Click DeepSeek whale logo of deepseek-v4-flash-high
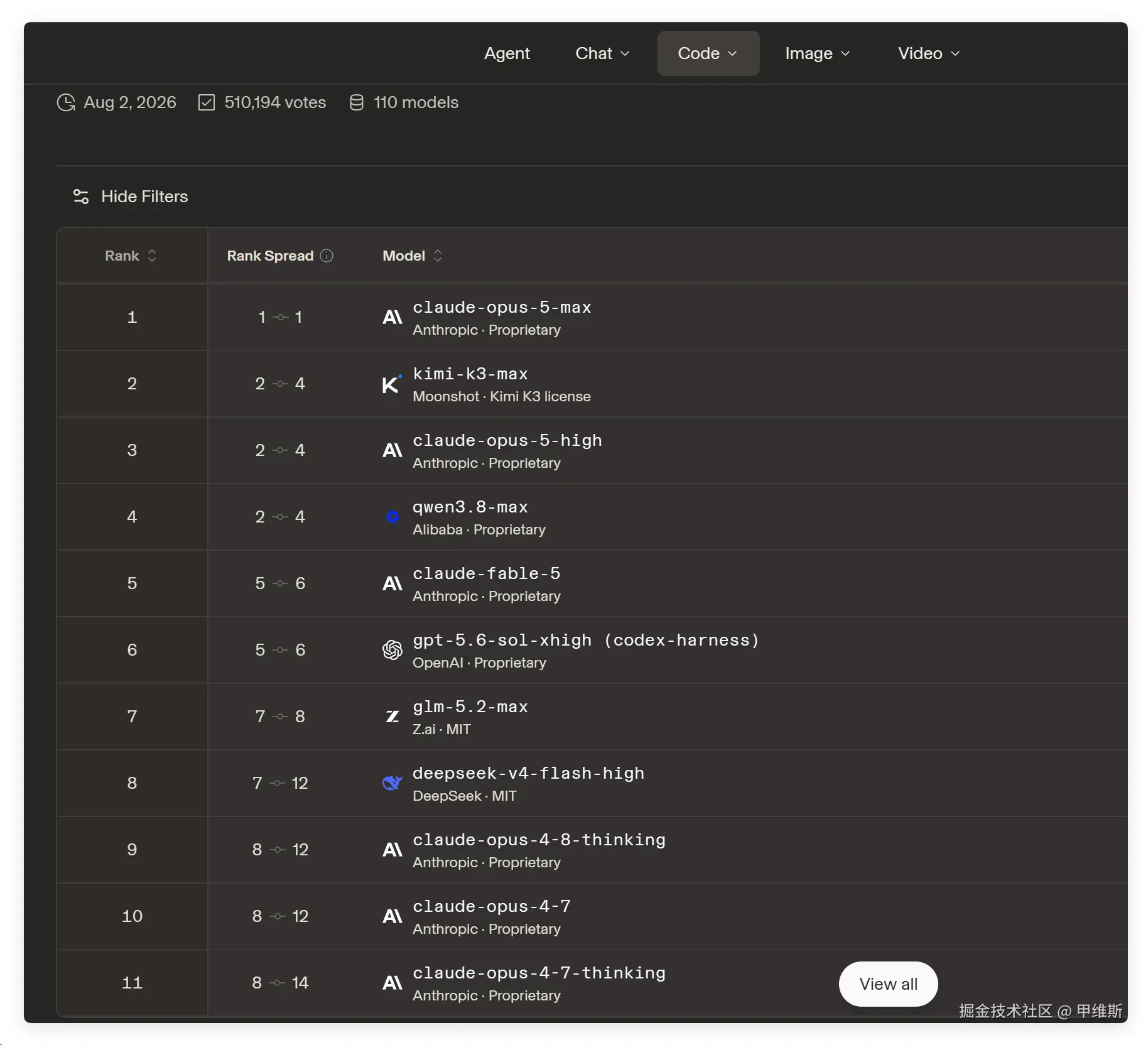Viewport: 1148px width, 1045px height. point(393,783)
